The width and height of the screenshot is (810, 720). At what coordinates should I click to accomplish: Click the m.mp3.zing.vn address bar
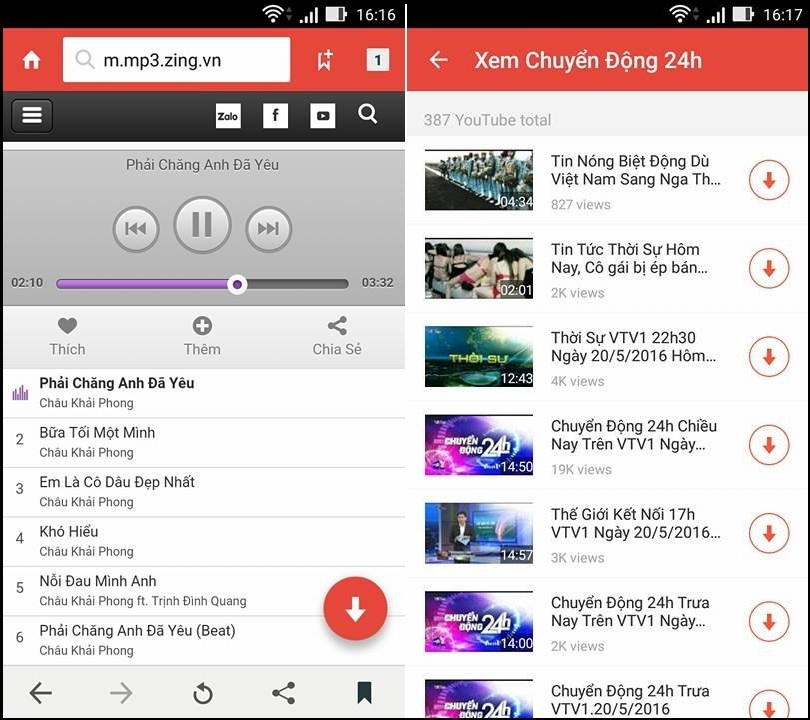pyautogui.click(x=177, y=60)
